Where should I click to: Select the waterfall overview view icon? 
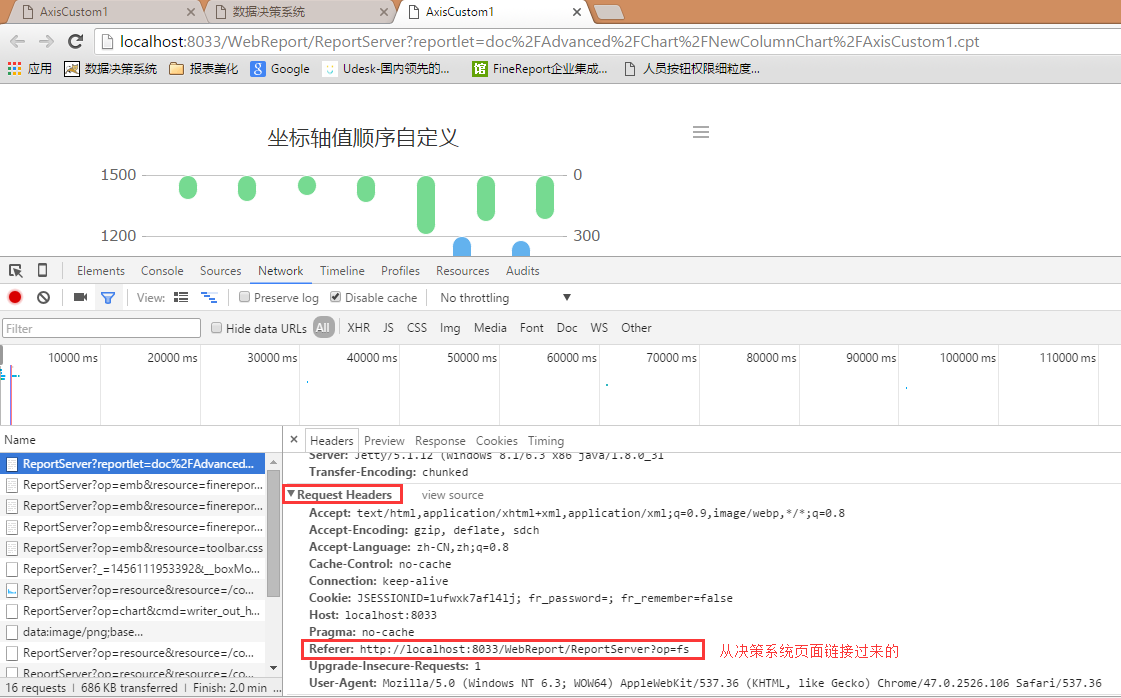click(x=209, y=298)
